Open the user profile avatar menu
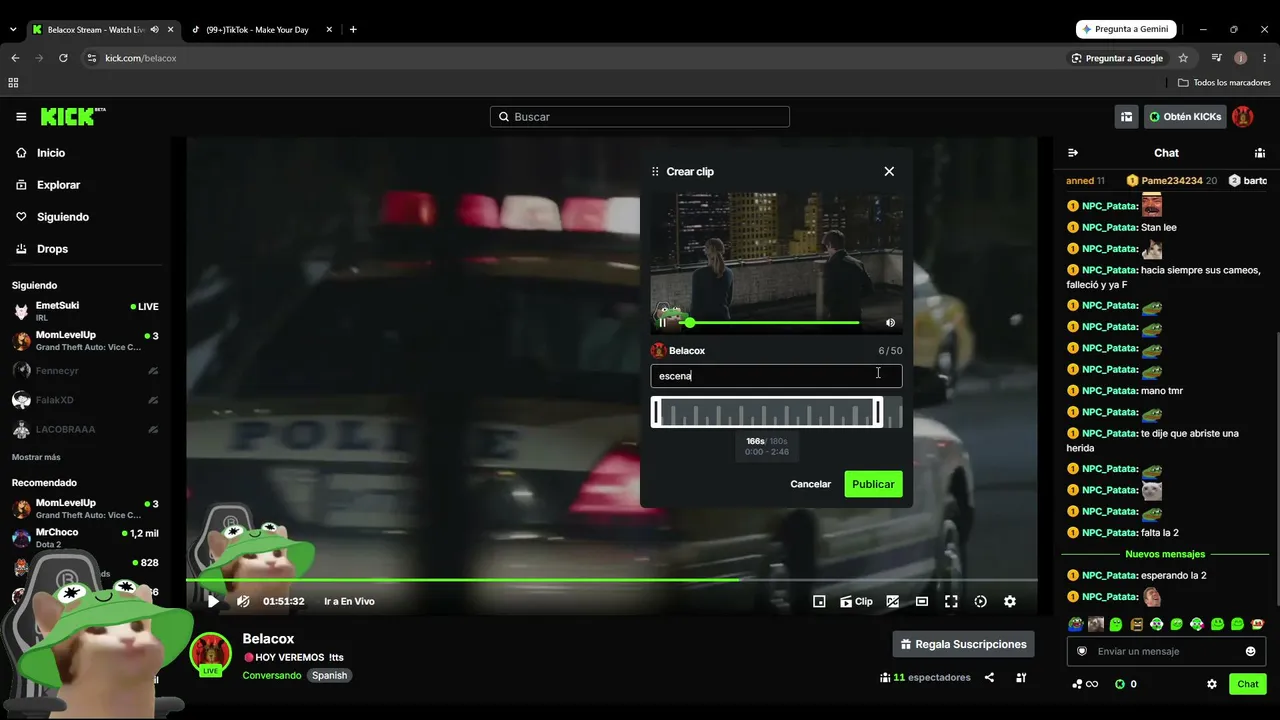Viewport: 1280px width, 720px height. coord(1243,117)
